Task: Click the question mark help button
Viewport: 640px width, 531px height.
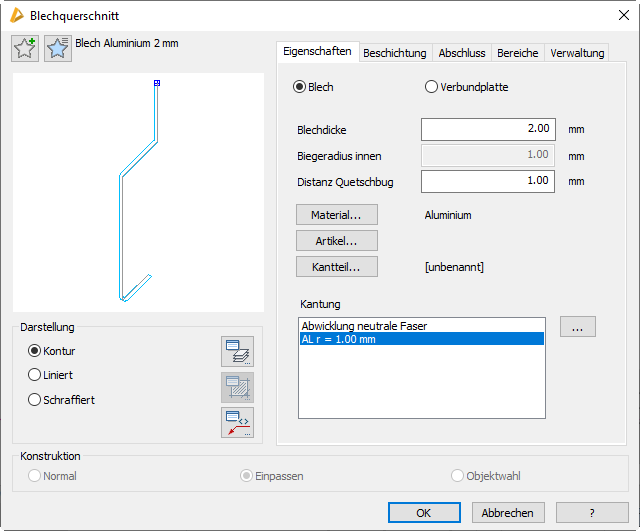Action: click(592, 512)
